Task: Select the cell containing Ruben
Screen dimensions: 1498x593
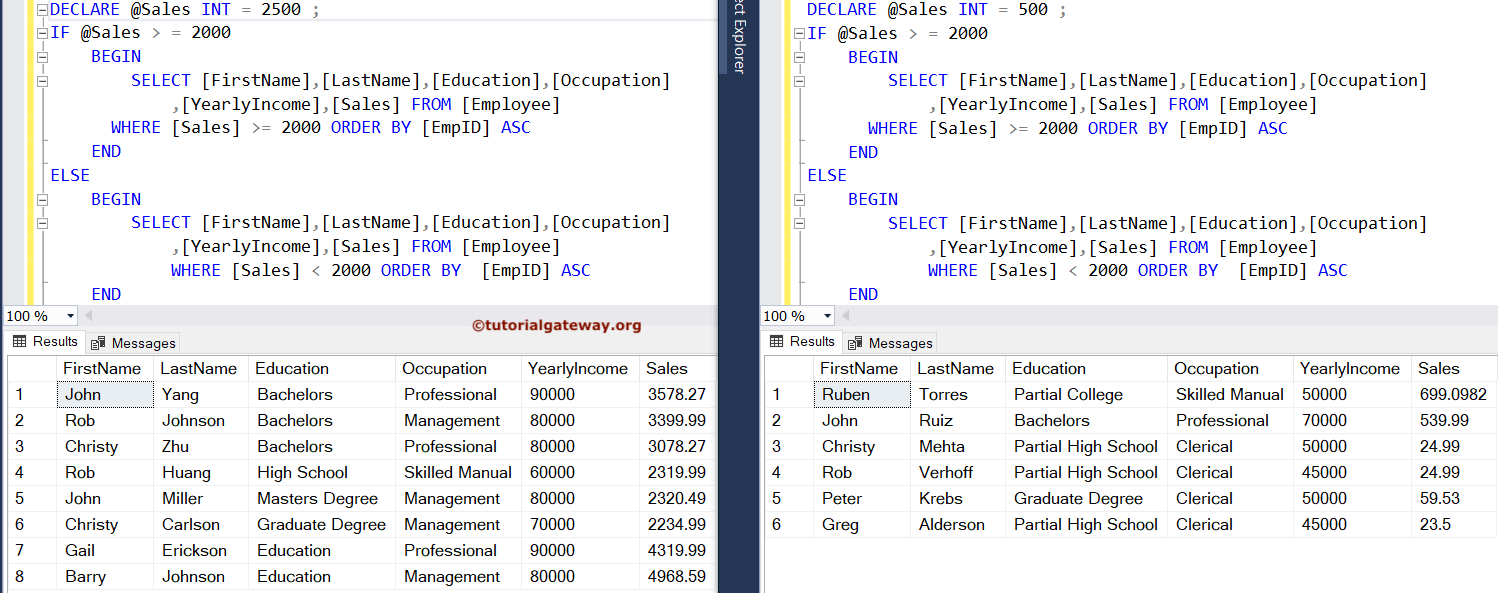Action: pyautogui.click(x=861, y=394)
